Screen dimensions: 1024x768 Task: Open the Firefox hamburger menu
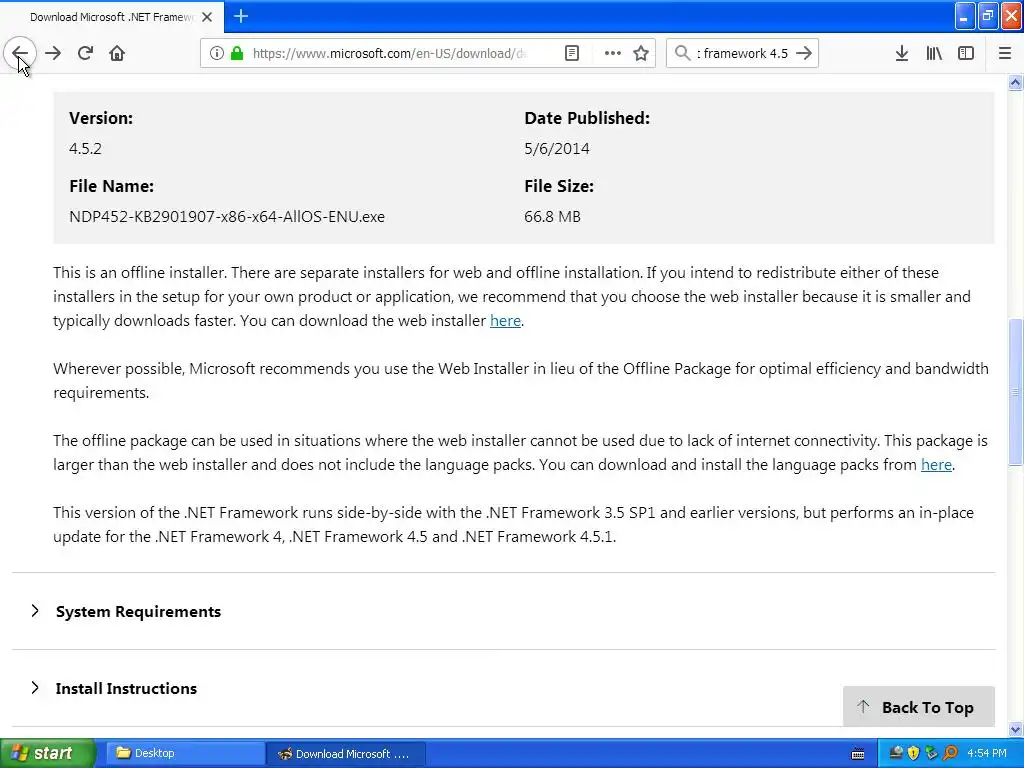pos(1005,54)
